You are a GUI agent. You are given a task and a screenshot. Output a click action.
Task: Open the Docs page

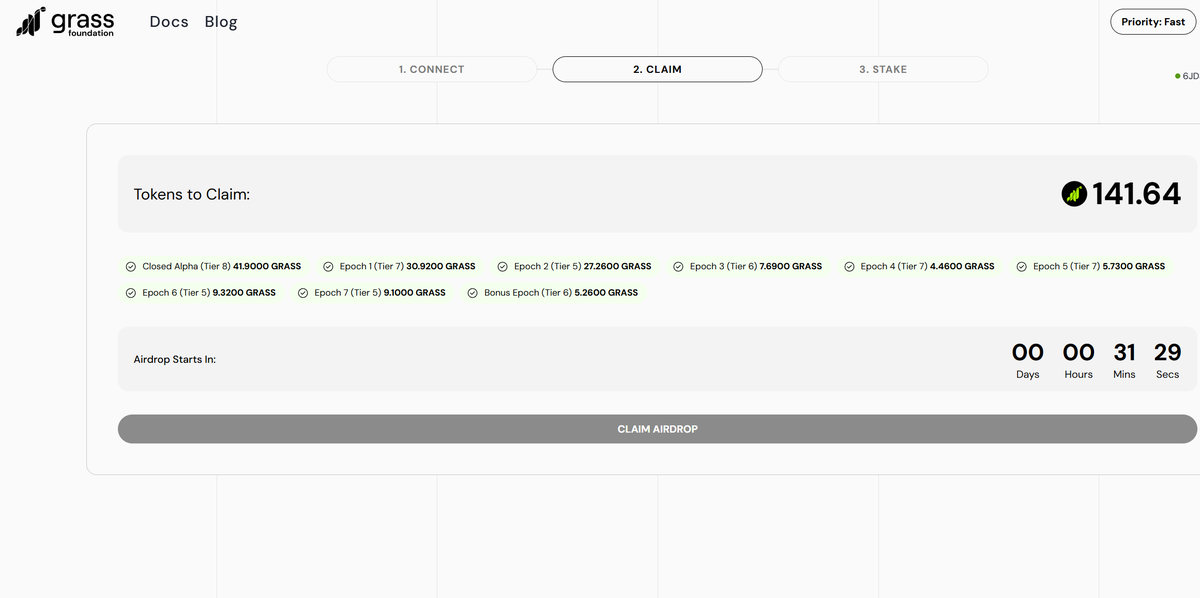click(x=169, y=22)
